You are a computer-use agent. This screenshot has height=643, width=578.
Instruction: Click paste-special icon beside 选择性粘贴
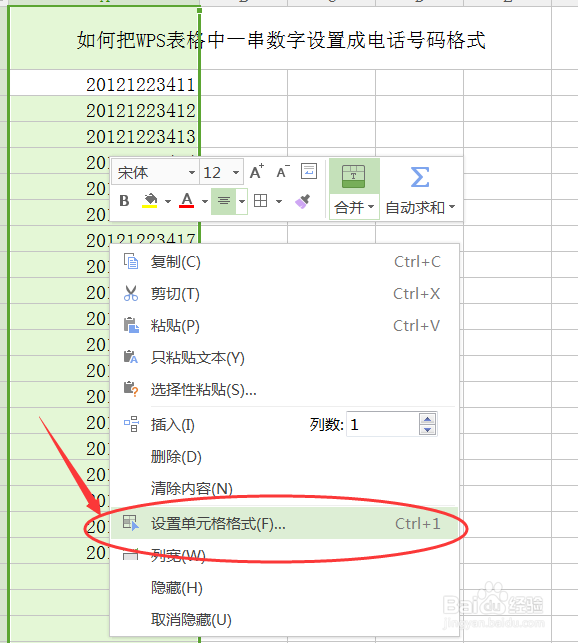coord(131,389)
